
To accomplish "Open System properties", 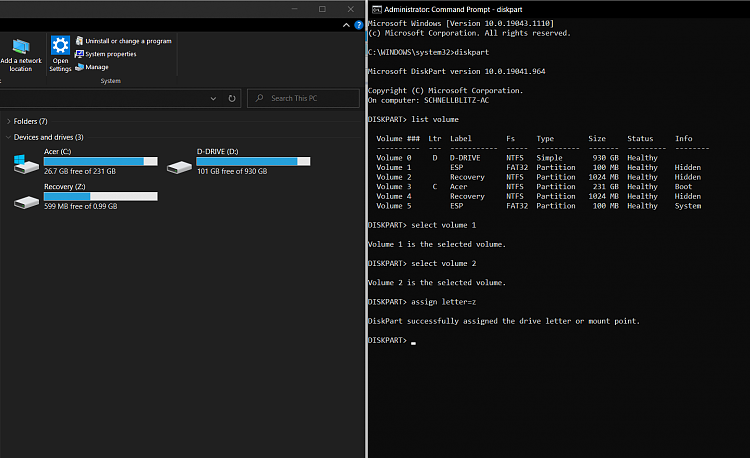I will coord(110,54).
